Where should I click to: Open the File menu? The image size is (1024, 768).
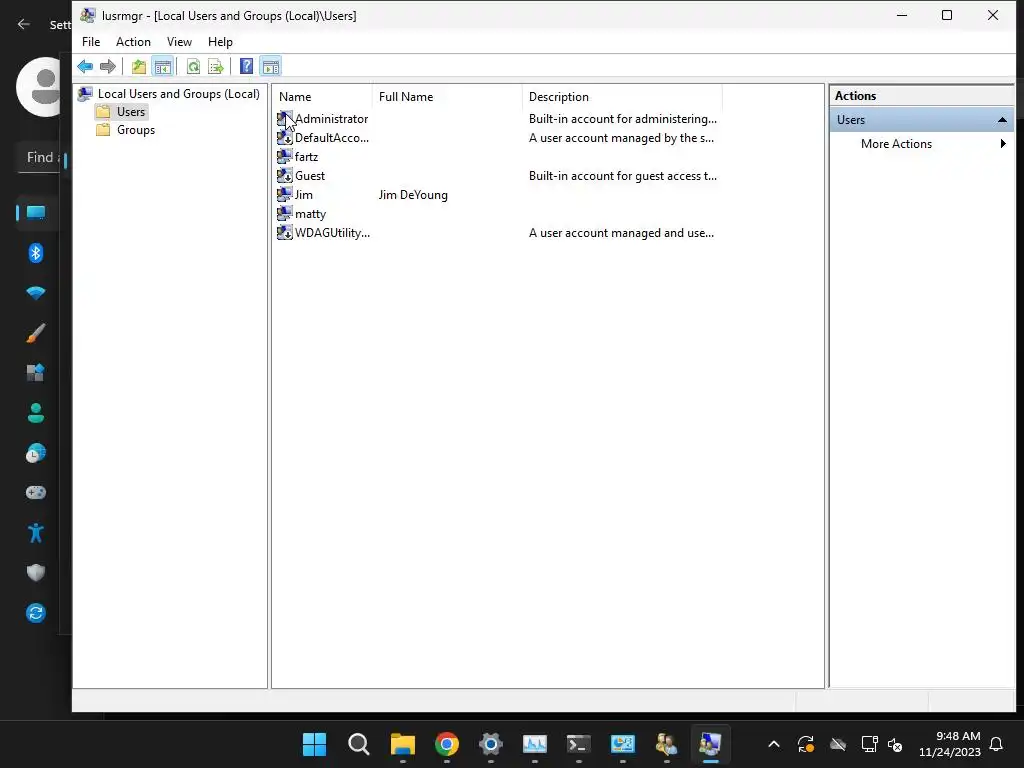pos(91,42)
